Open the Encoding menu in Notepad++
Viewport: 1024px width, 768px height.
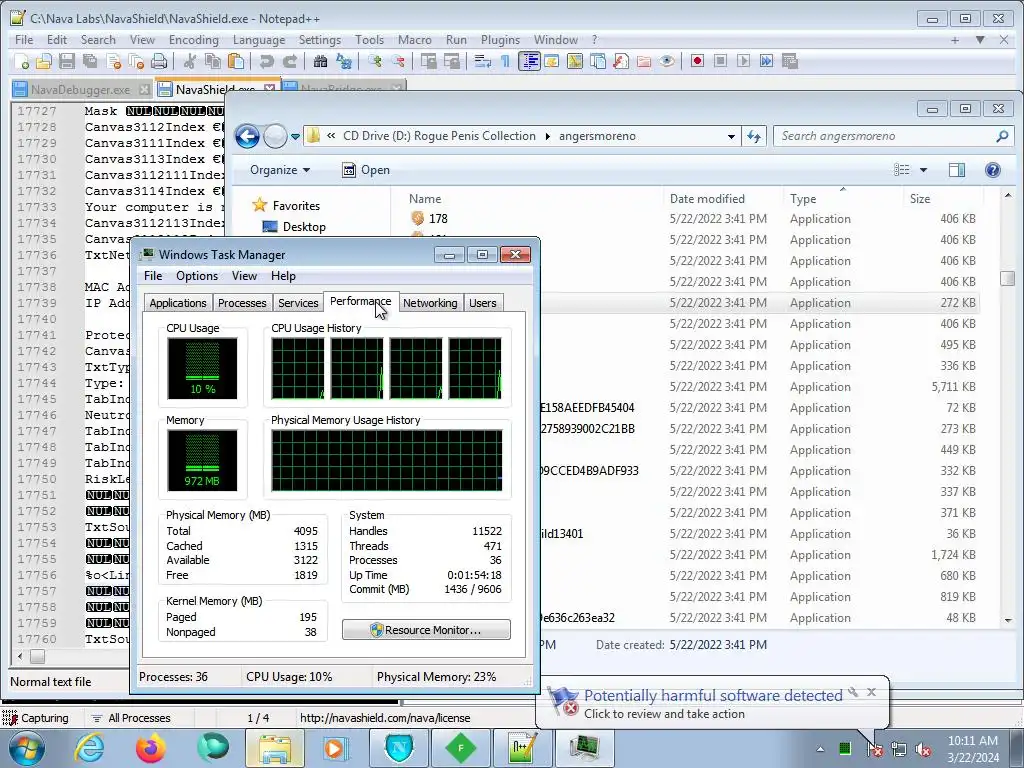point(193,40)
